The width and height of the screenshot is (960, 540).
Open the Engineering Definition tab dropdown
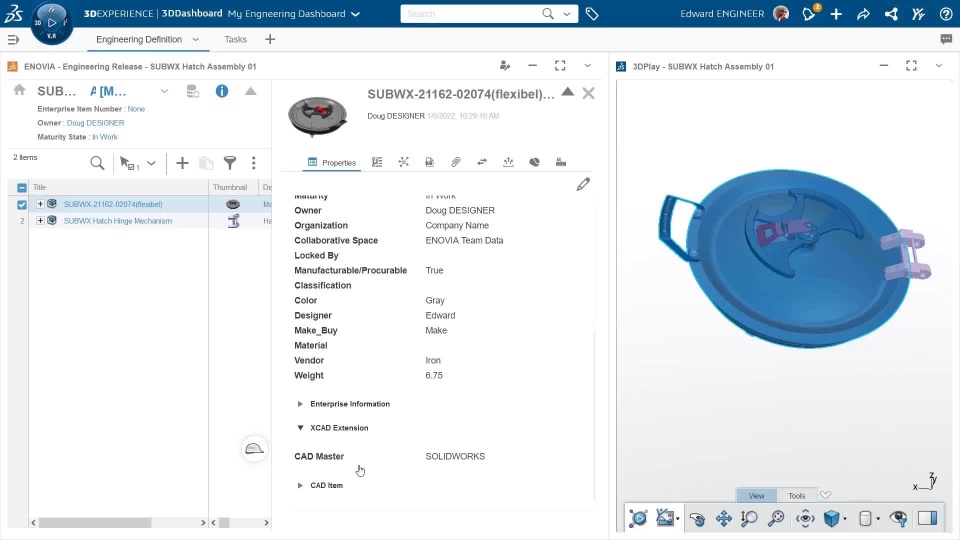click(x=196, y=39)
